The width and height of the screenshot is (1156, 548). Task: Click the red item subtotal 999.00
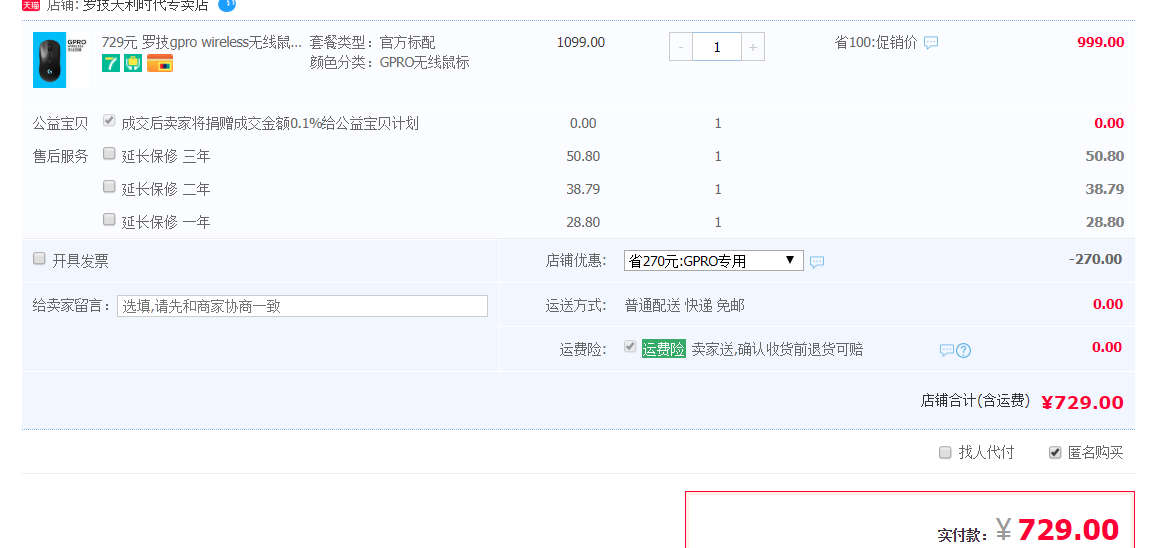pos(1101,43)
